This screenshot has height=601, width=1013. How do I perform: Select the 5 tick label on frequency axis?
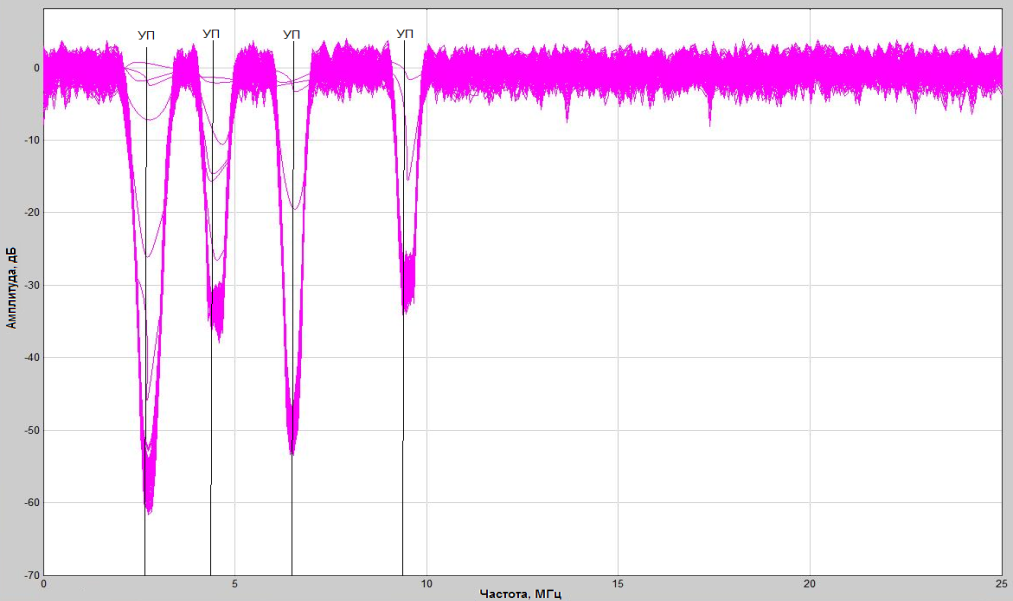[235, 583]
